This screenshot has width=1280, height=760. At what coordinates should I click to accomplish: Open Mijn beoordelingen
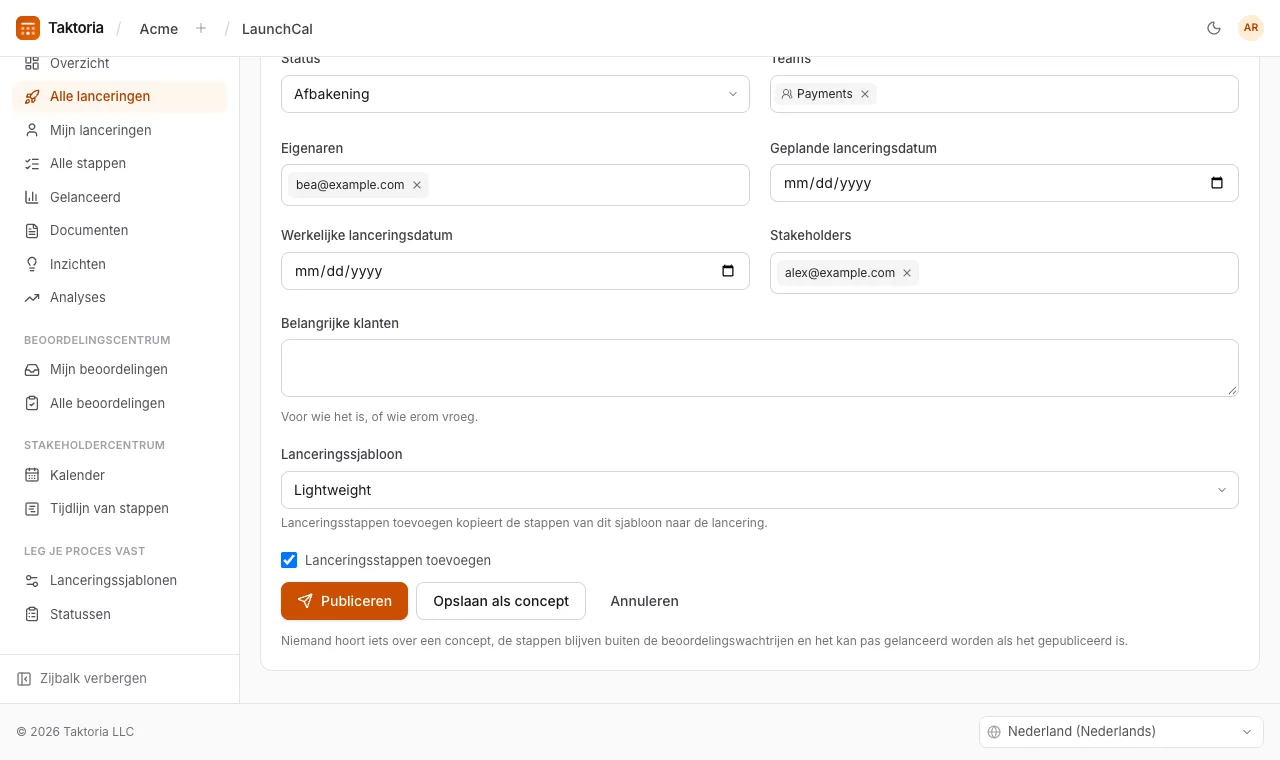tap(120, 369)
